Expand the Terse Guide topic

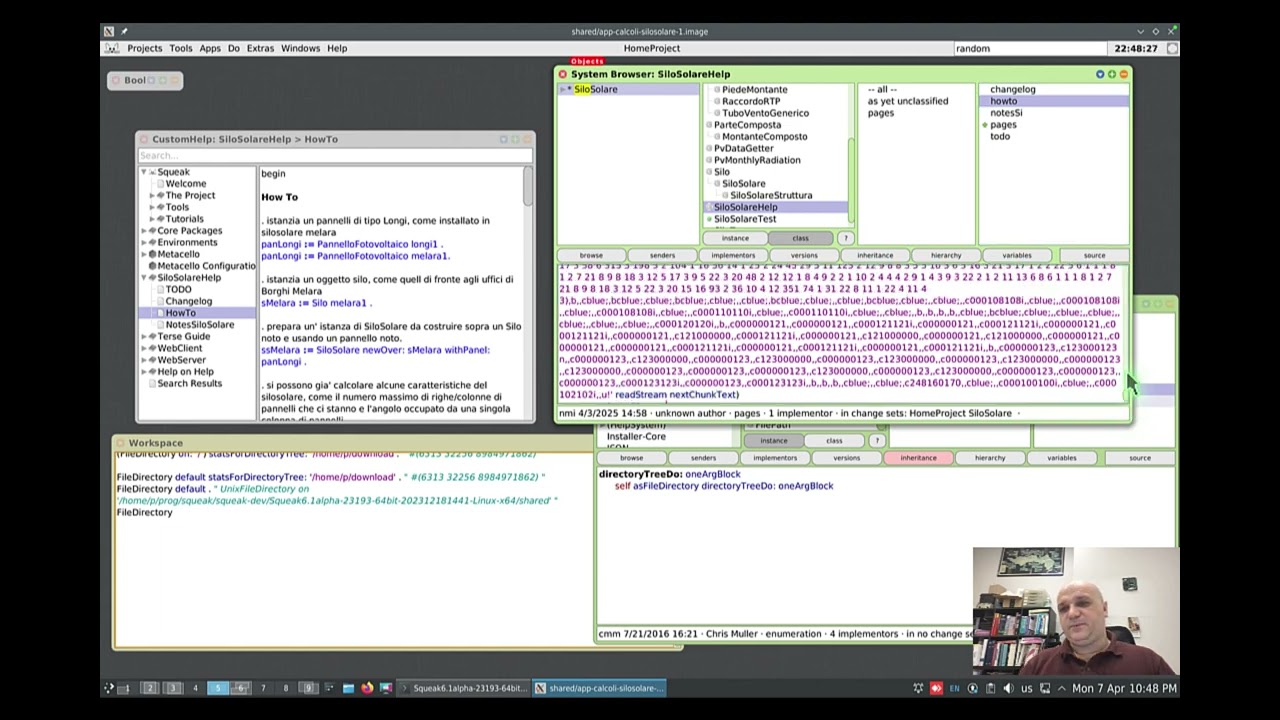tap(144, 336)
